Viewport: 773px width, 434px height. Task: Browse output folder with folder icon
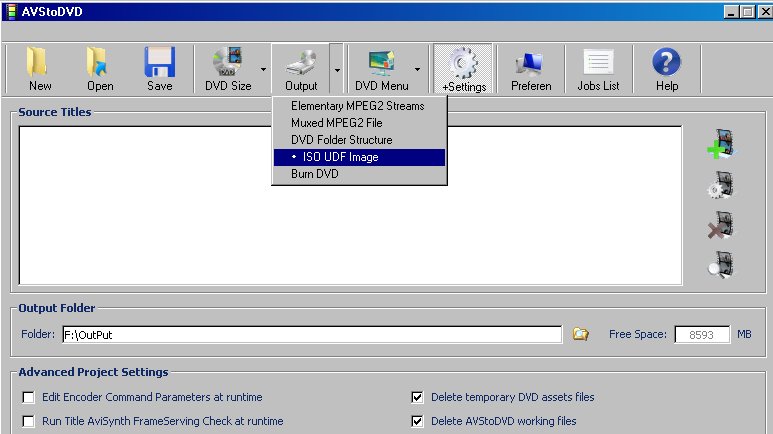point(580,334)
